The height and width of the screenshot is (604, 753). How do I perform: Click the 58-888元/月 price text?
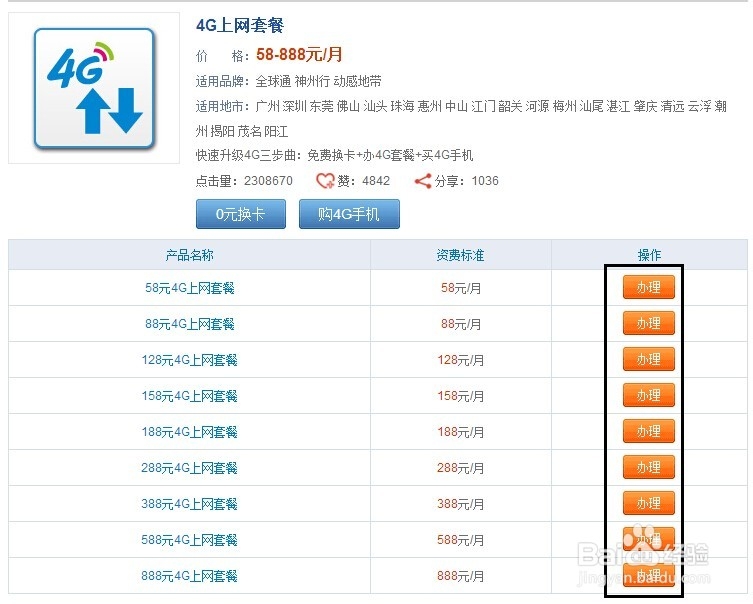coord(299,55)
